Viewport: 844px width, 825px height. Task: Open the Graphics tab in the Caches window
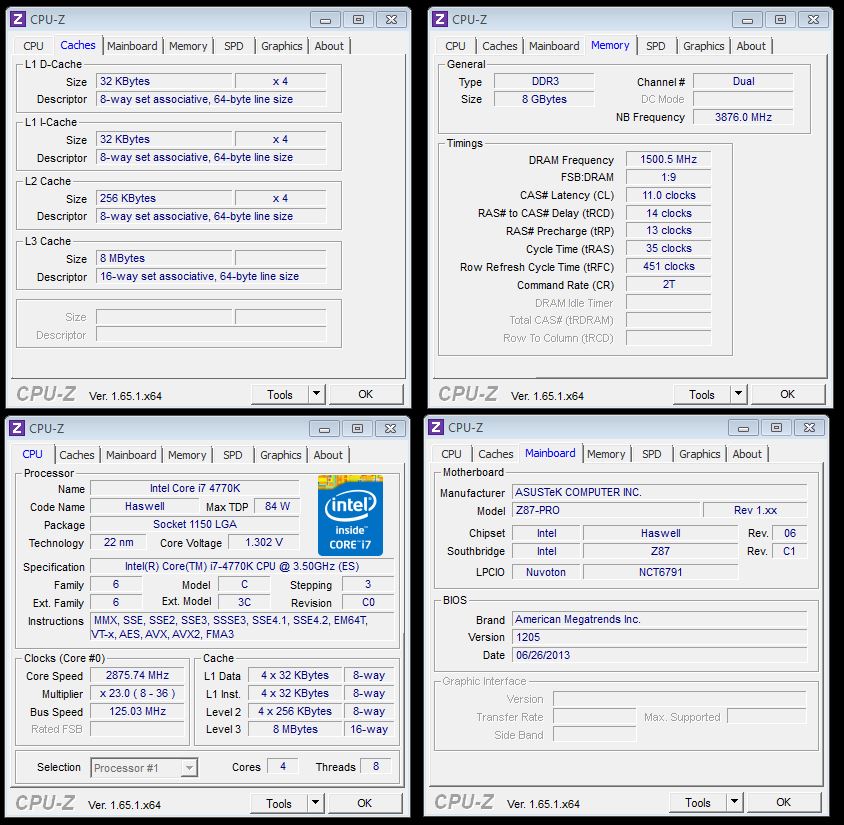click(x=282, y=46)
